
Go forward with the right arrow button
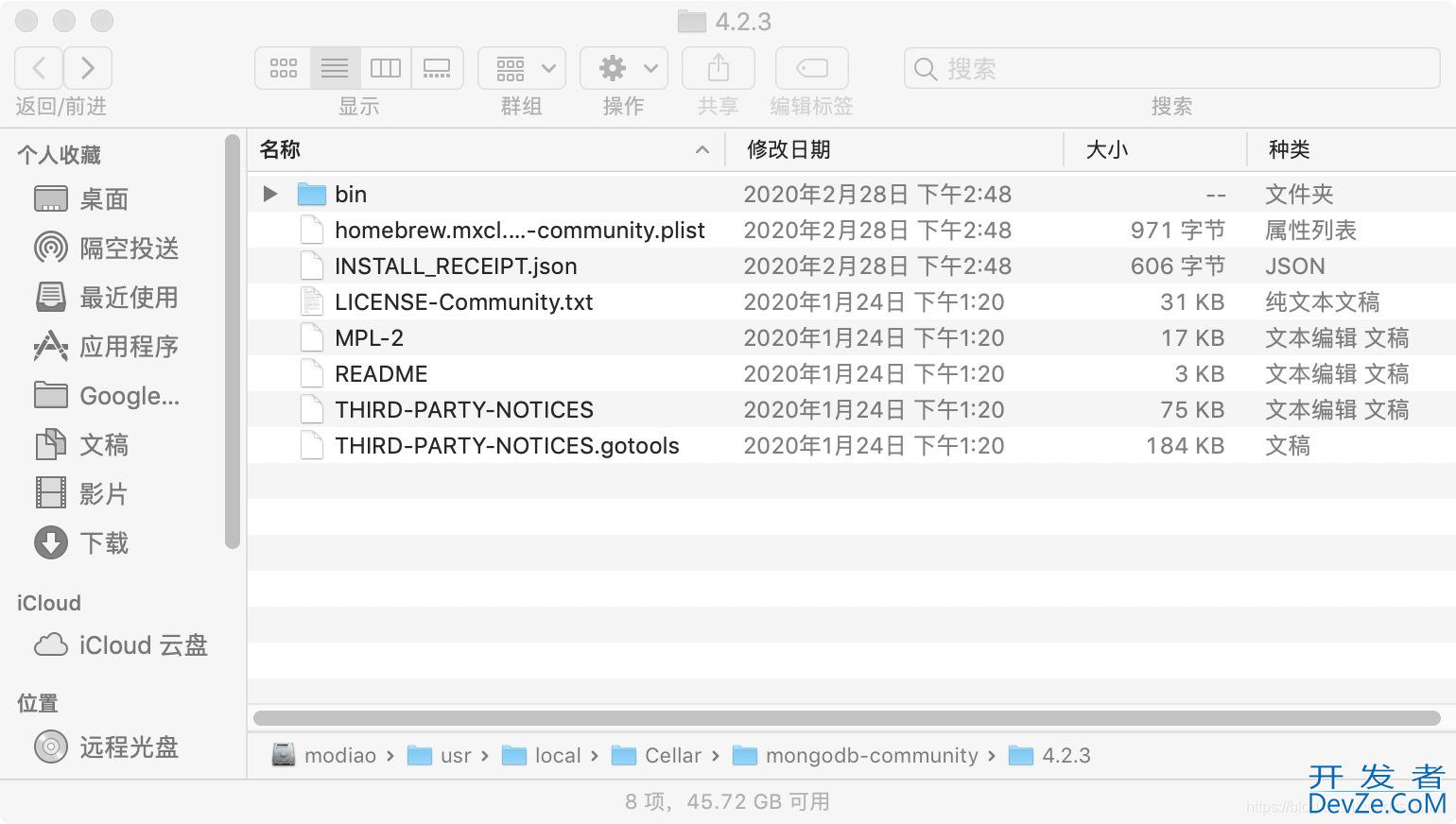pos(88,68)
